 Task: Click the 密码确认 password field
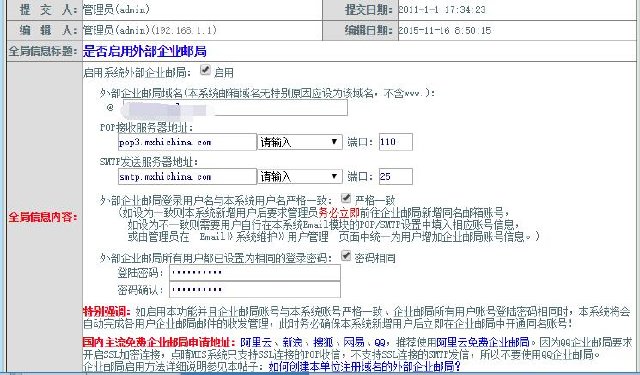[x=255, y=290]
